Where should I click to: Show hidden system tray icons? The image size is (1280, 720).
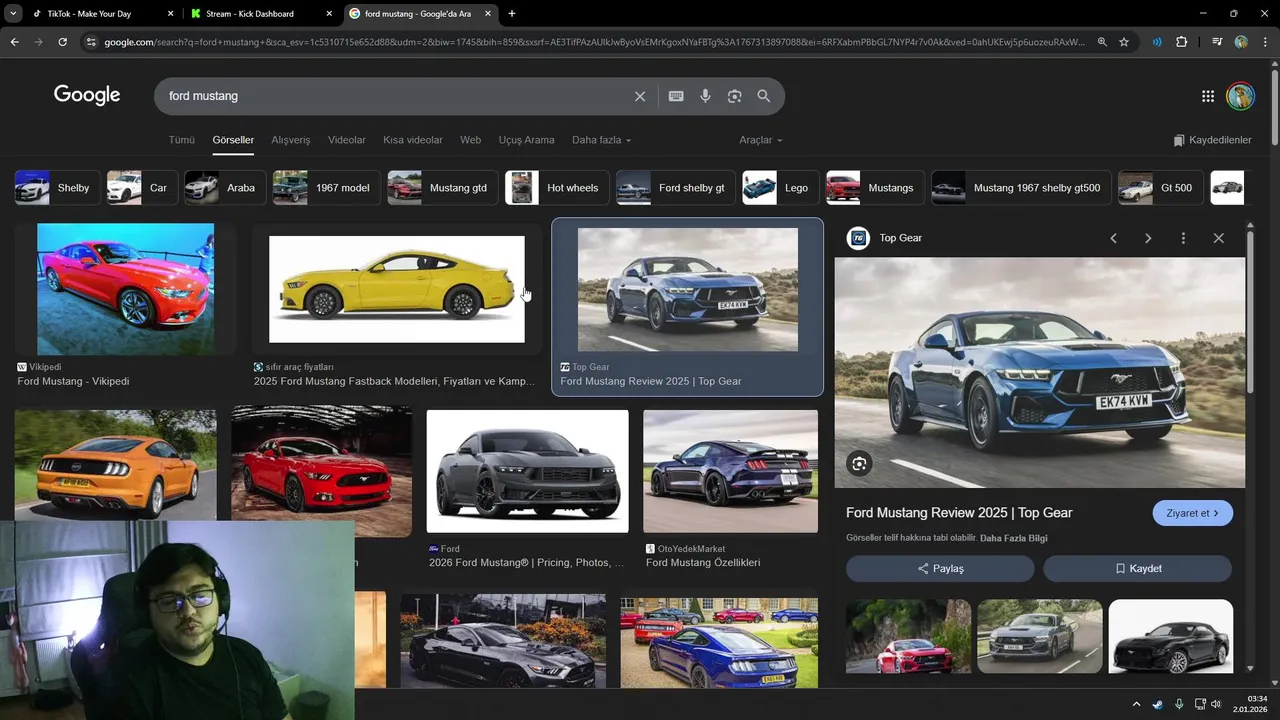pyautogui.click(x=1136, y=704)
